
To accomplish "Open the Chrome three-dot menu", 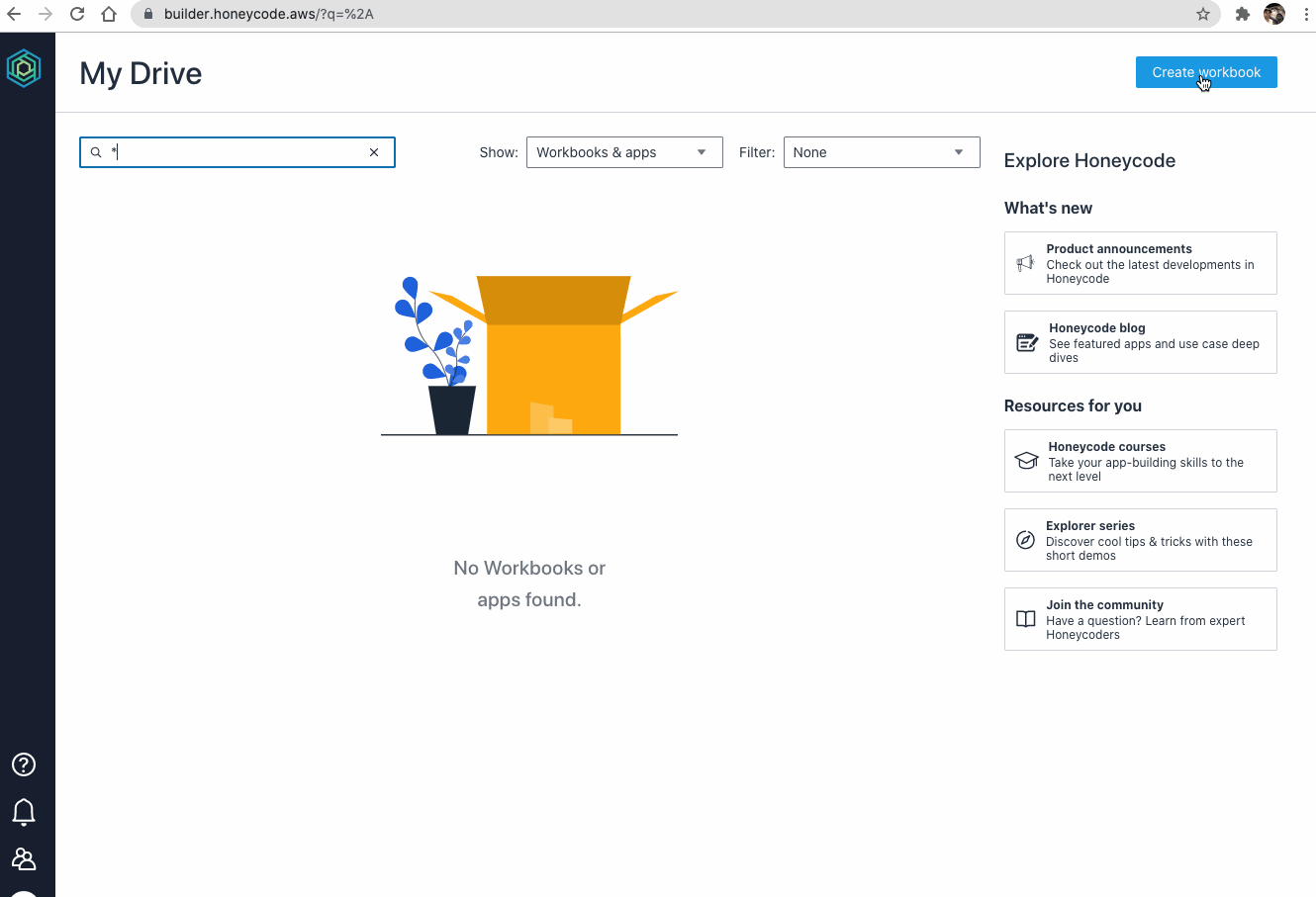I will [1306, 14].
